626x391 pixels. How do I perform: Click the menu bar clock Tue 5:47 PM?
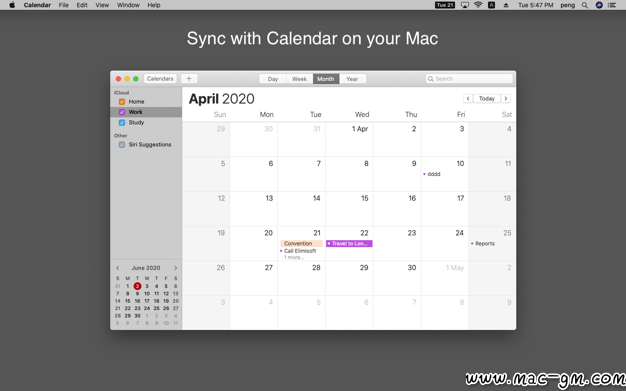(535, 5)
